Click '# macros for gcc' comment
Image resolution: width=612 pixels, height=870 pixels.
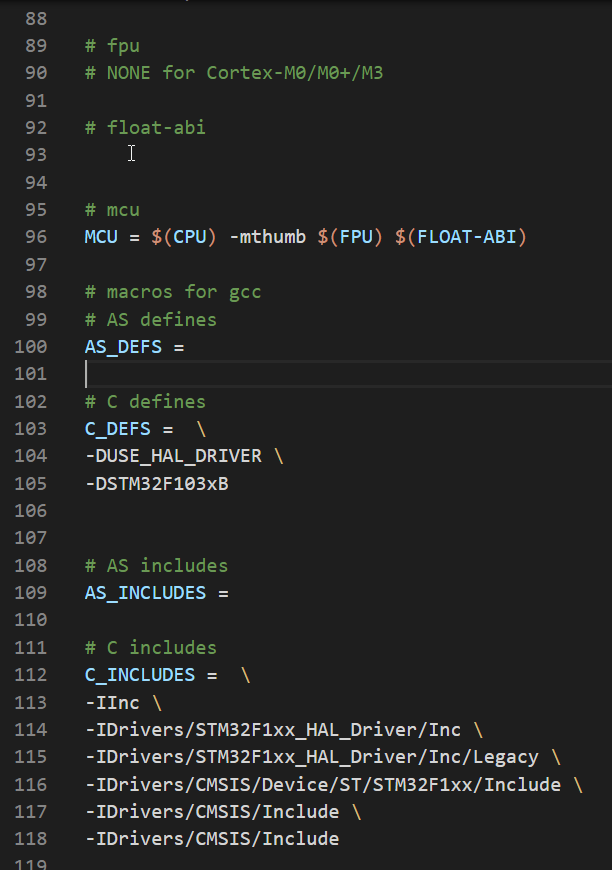[x=173, y=292]
